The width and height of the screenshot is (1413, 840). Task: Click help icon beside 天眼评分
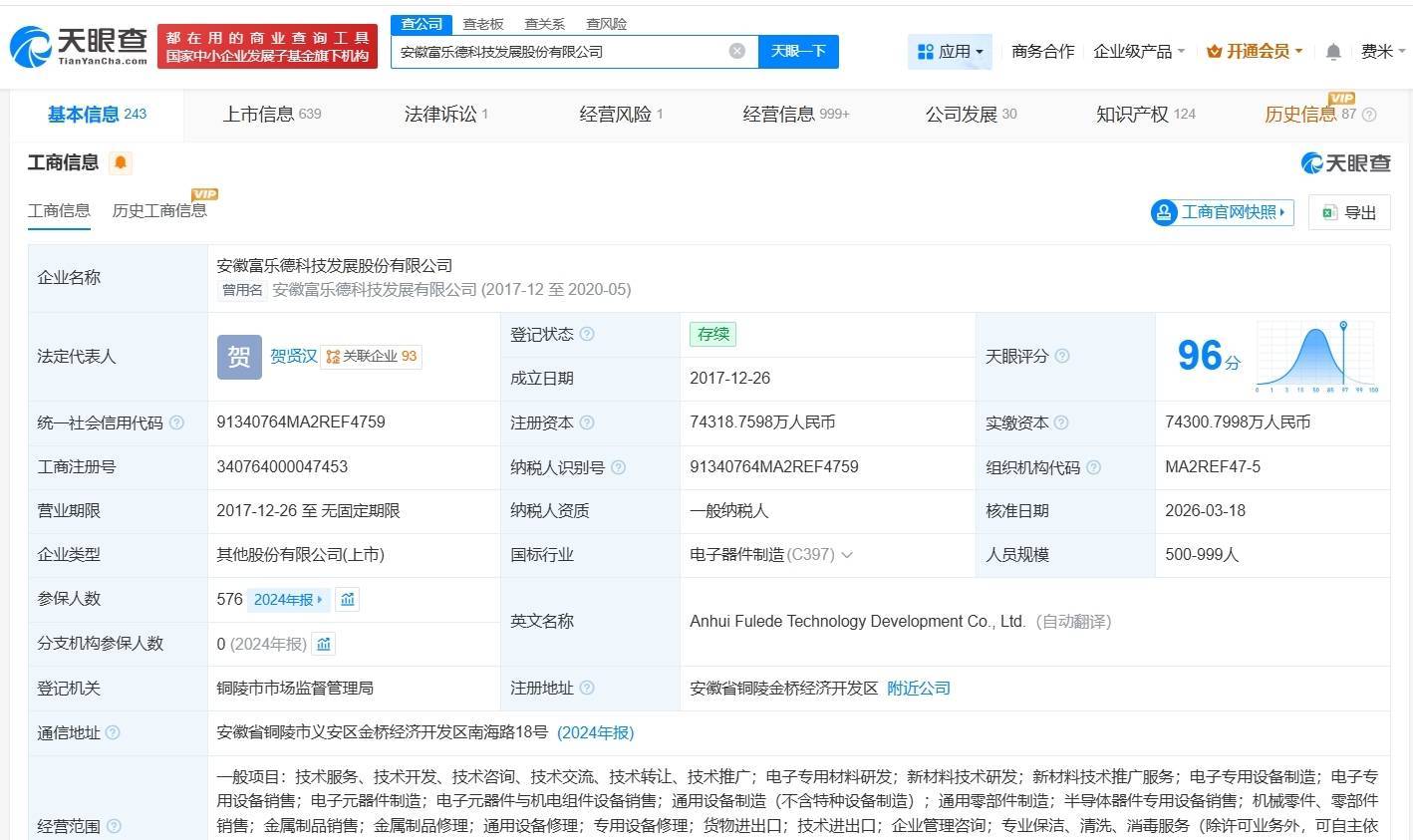click(x=1062, y=356)
